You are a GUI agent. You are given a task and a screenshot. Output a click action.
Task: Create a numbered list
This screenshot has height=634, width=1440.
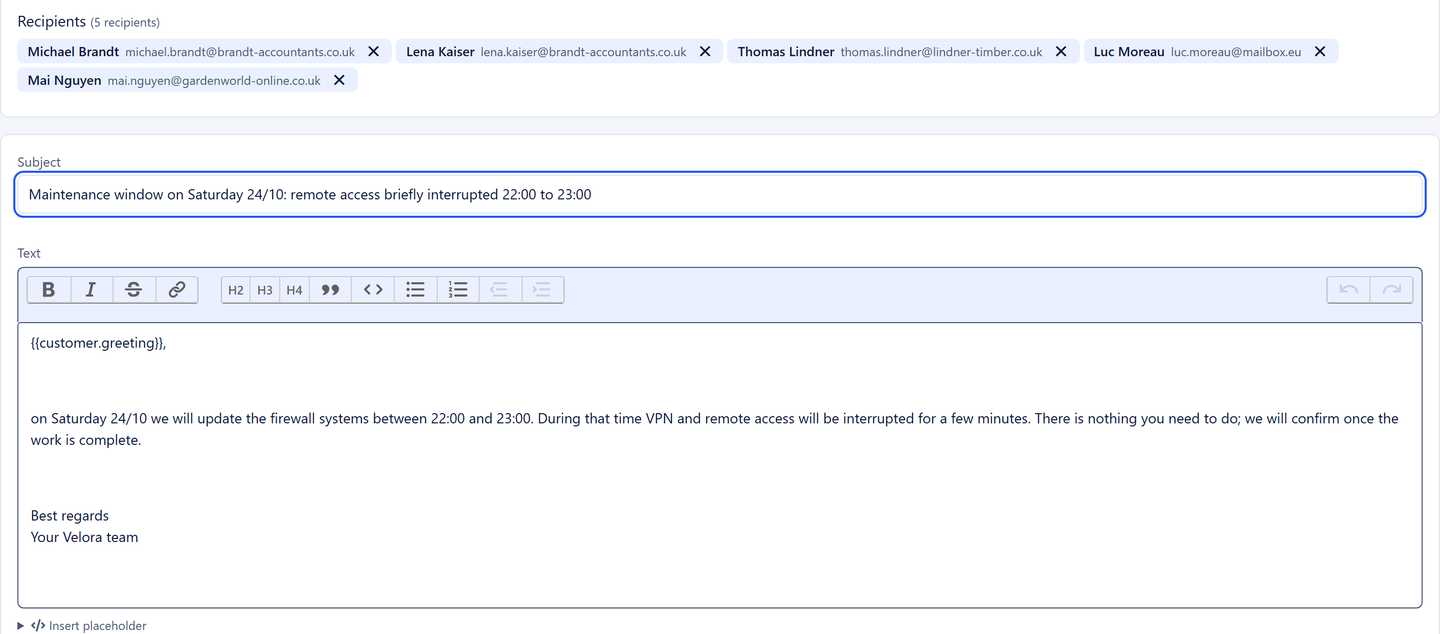point(458,290)
